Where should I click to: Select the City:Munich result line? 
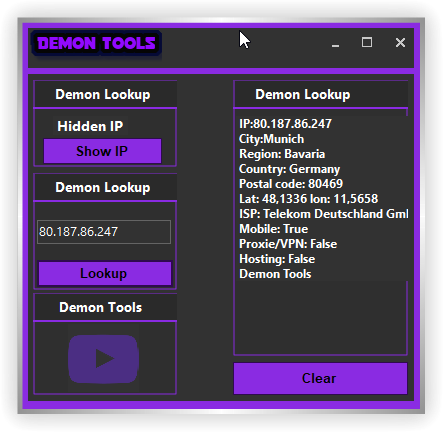(x=271, y=139)
